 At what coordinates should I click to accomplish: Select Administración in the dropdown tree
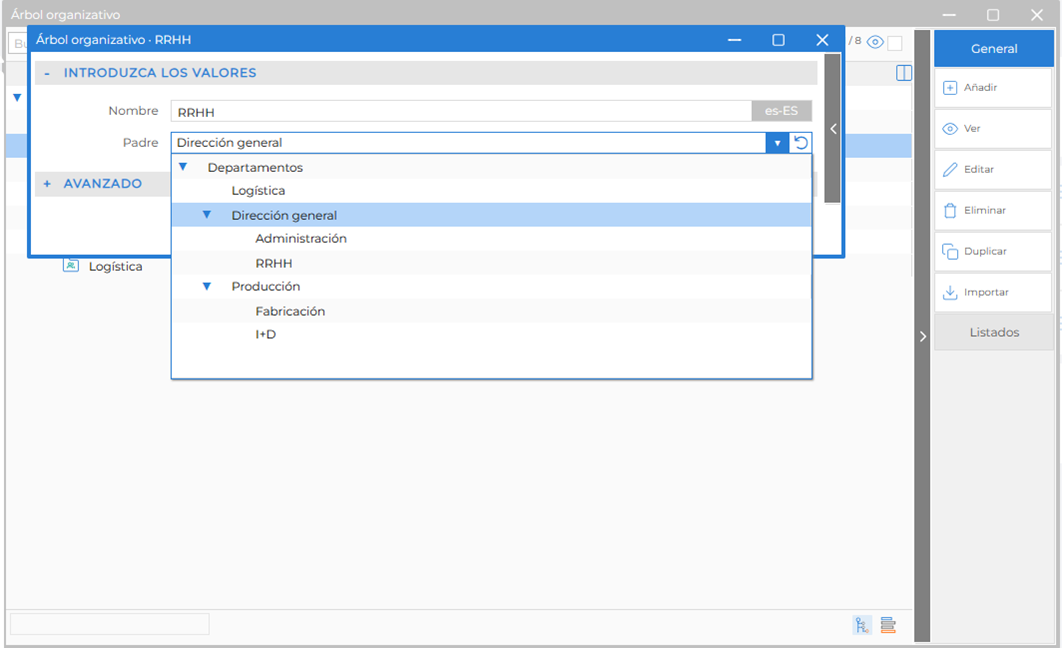(301, 238)
